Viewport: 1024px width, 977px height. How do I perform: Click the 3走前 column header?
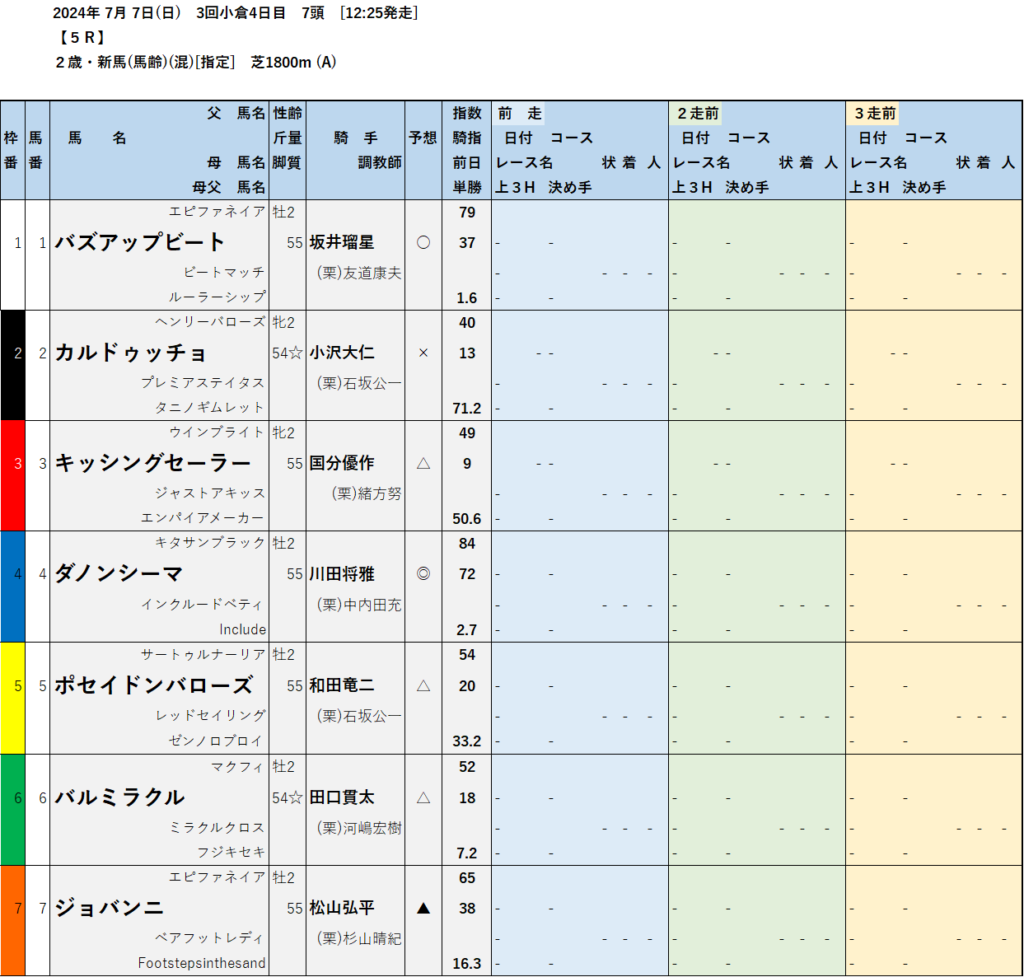(875, 113)
